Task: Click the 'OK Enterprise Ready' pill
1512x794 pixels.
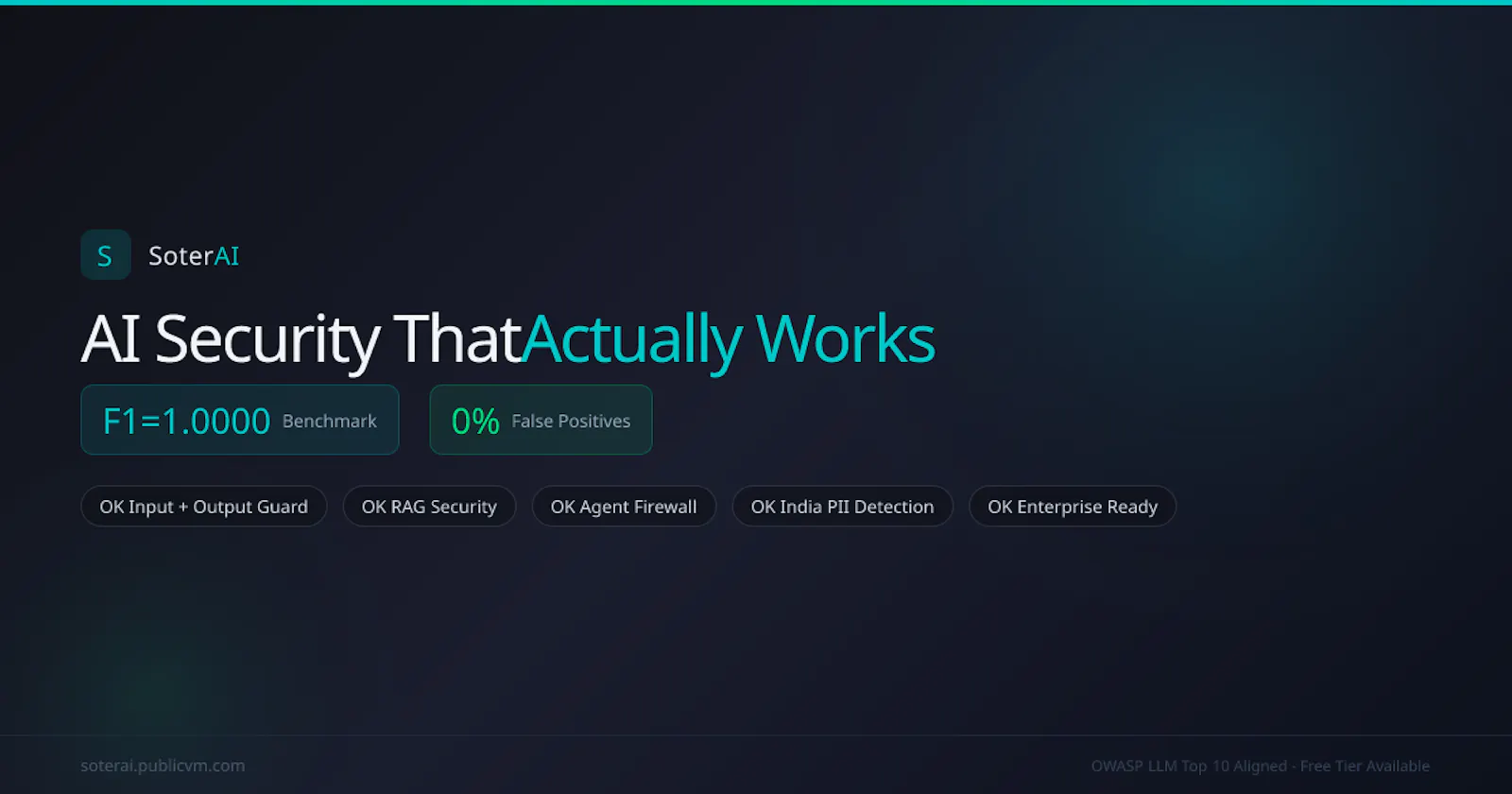Action: coord(1073,507)
